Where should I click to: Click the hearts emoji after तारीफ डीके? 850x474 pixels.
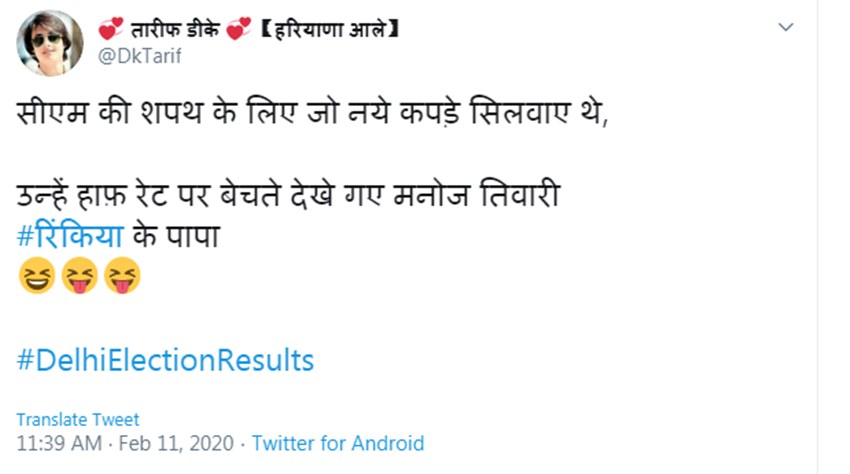238,30
